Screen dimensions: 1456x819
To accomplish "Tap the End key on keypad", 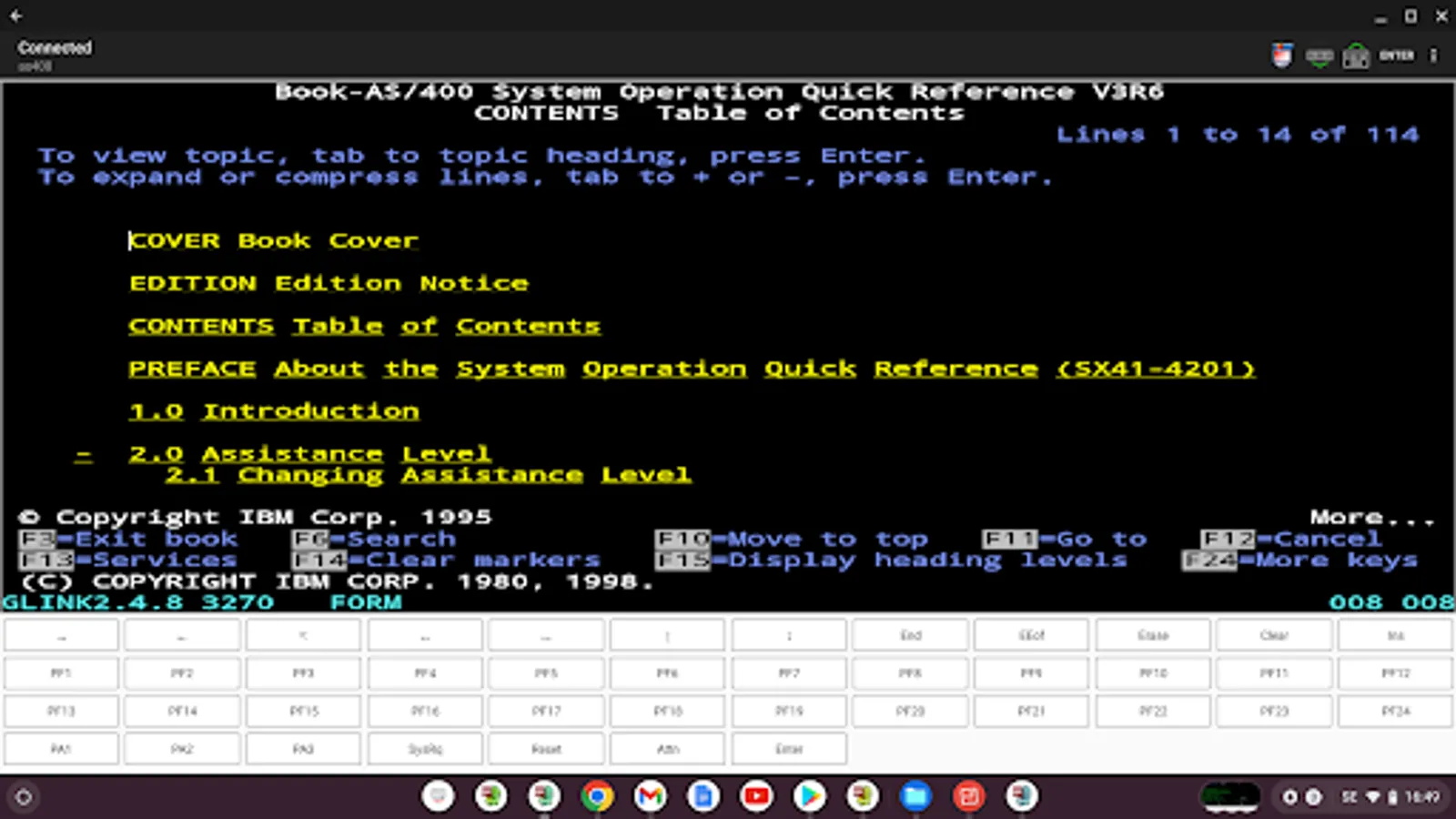I will click(910, 635).
